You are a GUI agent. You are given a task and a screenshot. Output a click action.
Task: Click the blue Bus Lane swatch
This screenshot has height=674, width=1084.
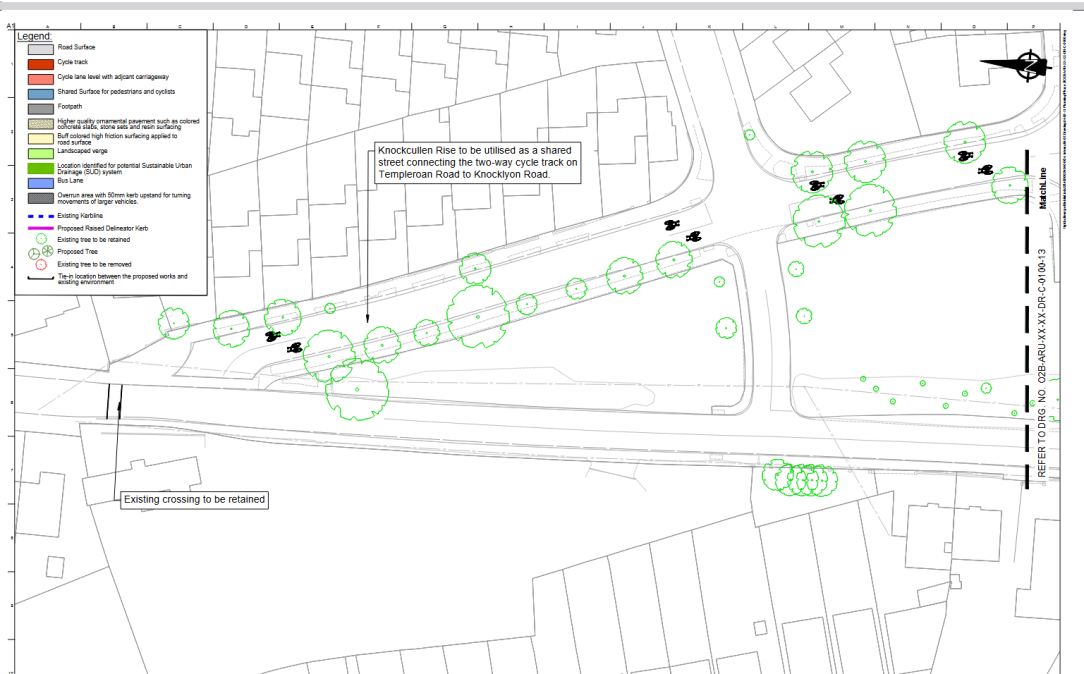click(41, 183)
